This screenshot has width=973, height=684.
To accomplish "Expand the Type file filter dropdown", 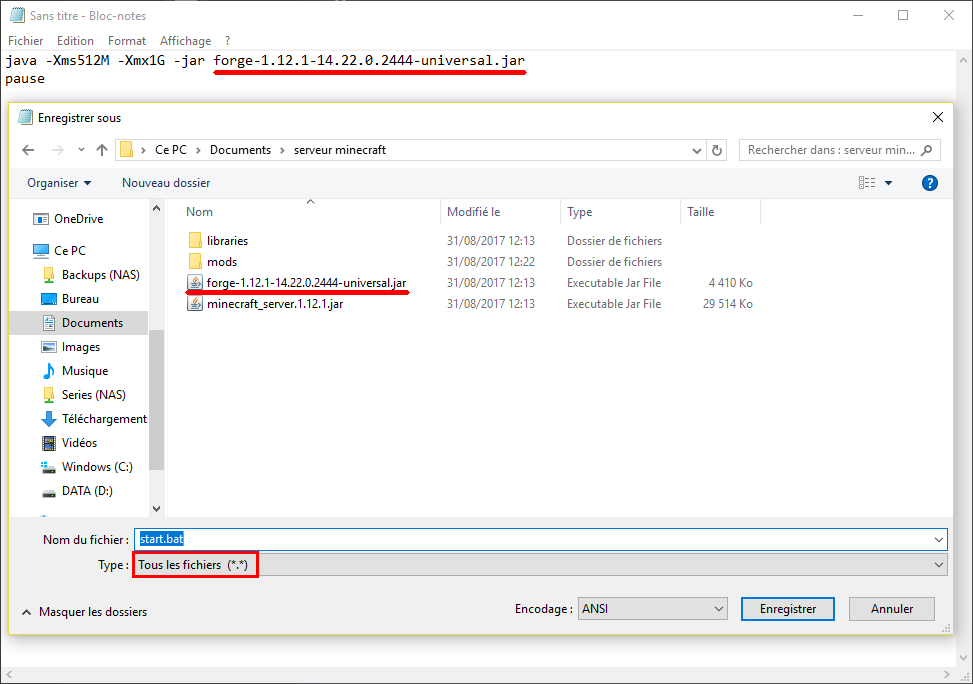I will (x=938, y=565).
